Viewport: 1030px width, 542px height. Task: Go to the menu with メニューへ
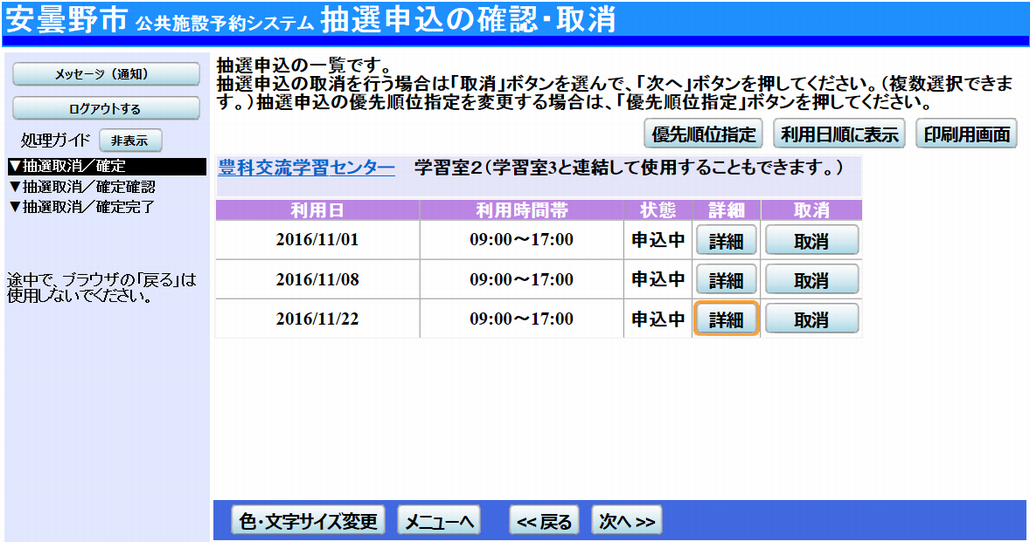[439, 521]
